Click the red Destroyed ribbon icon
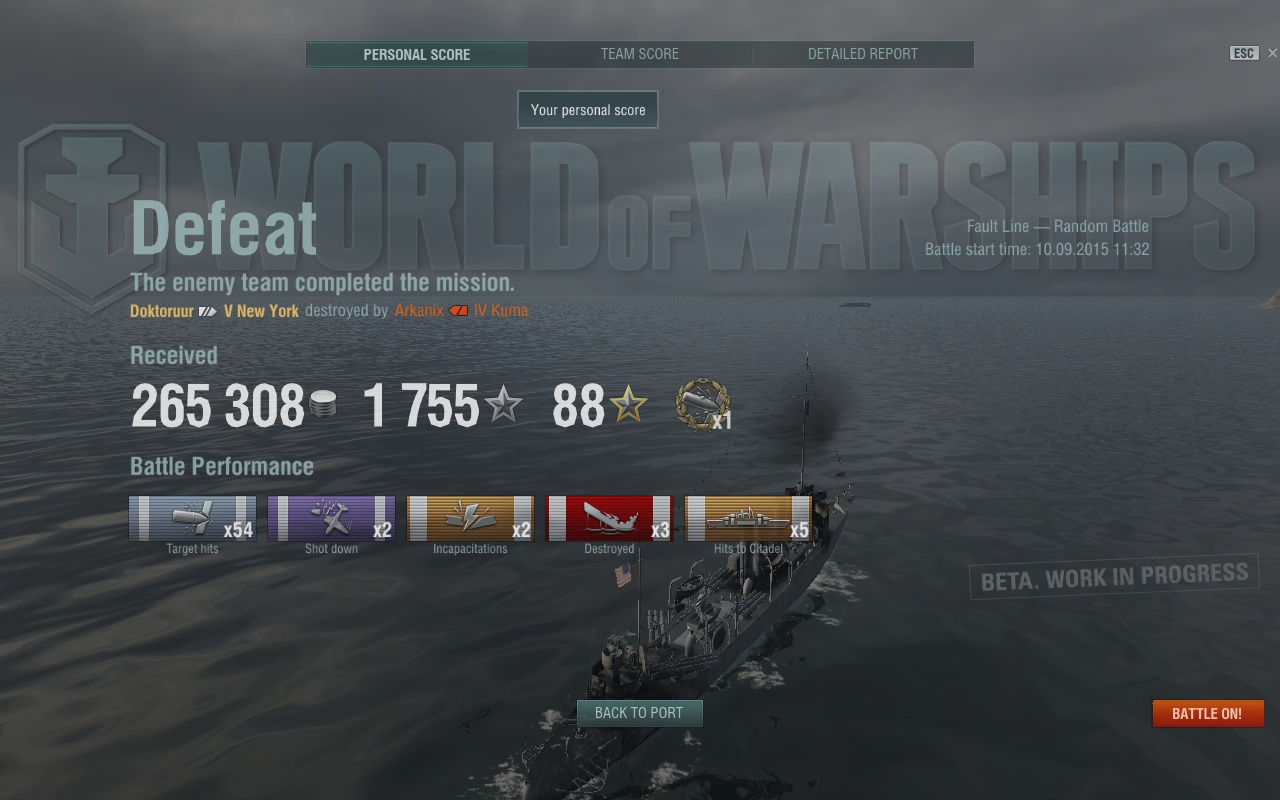 [609, 518]
